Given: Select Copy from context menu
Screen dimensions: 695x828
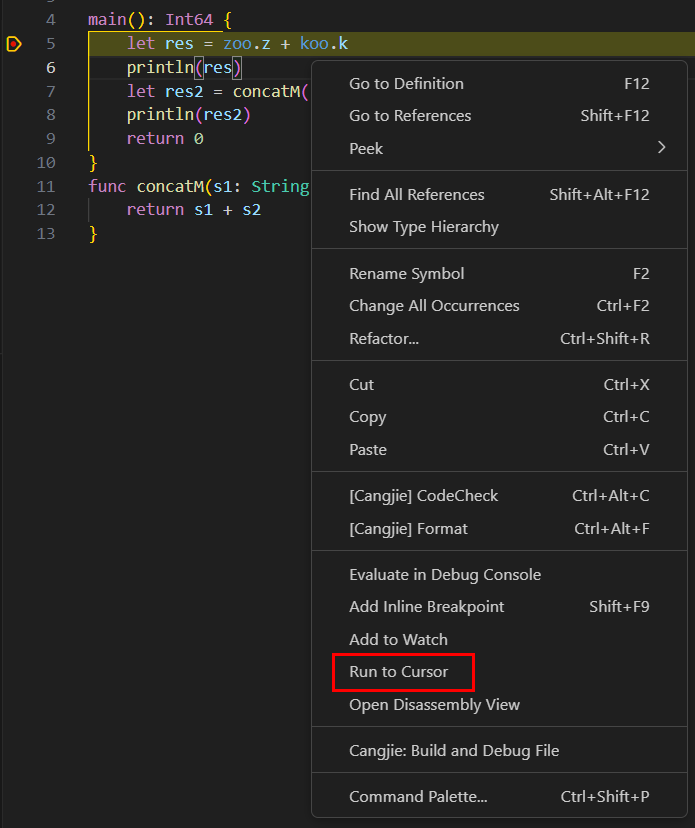Looking at the screenshot, I should [x=367, y=417].
